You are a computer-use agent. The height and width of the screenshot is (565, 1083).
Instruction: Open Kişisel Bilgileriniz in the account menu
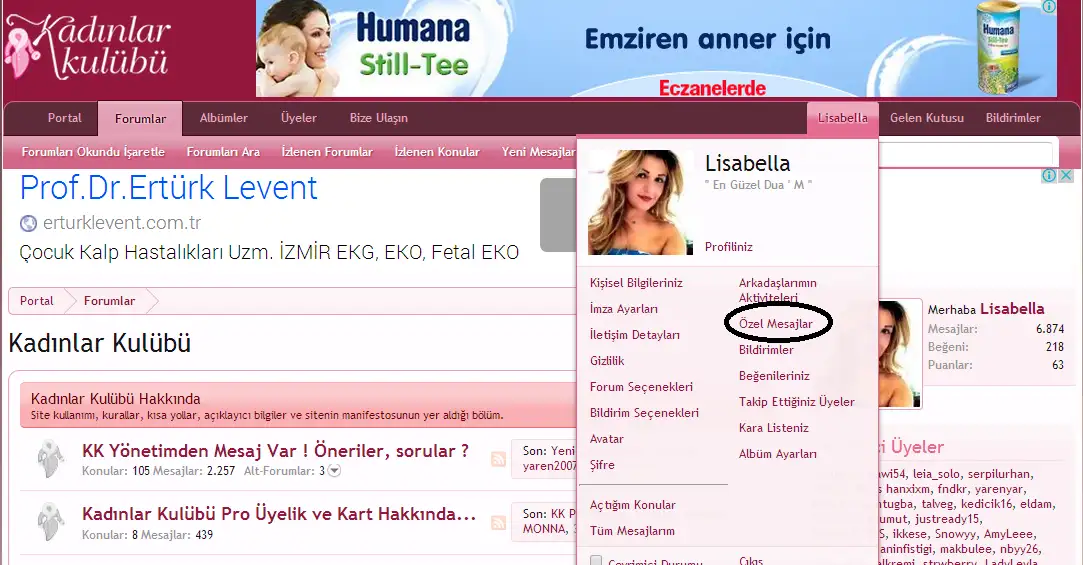636,283
